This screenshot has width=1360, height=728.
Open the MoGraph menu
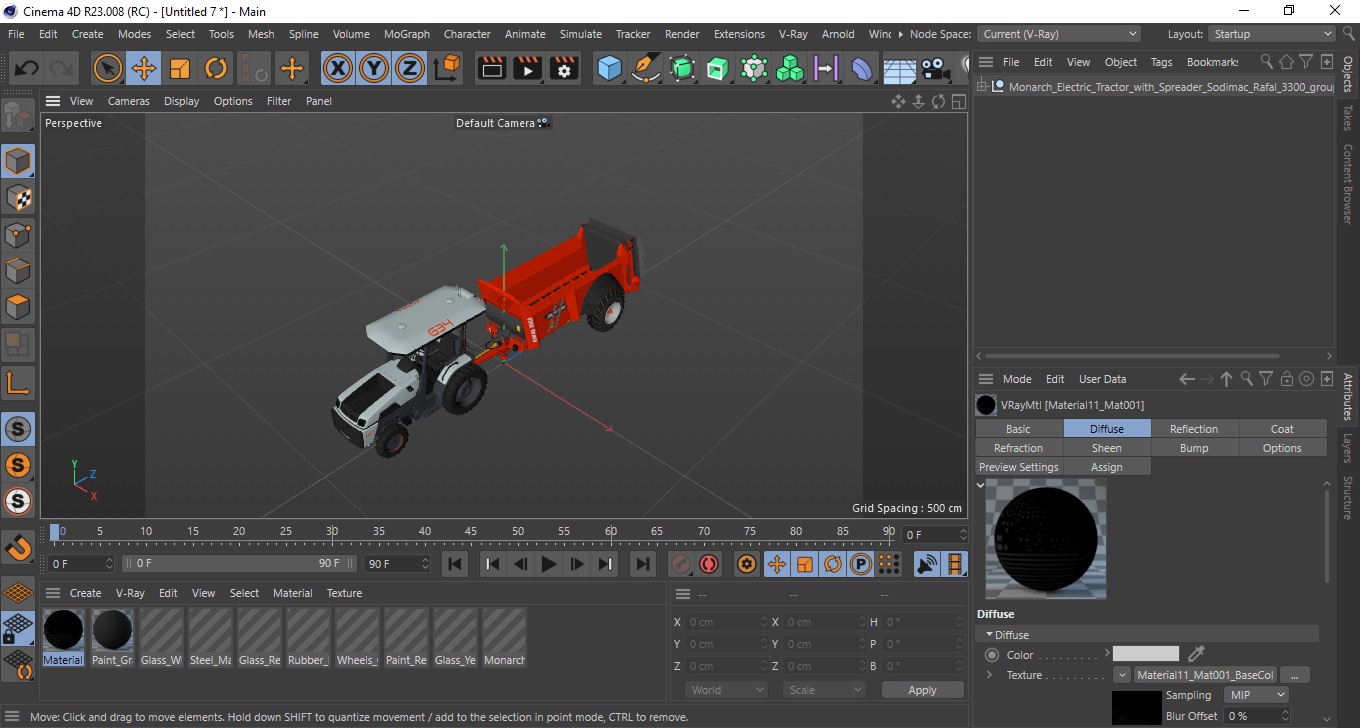[x=407, y=34]
